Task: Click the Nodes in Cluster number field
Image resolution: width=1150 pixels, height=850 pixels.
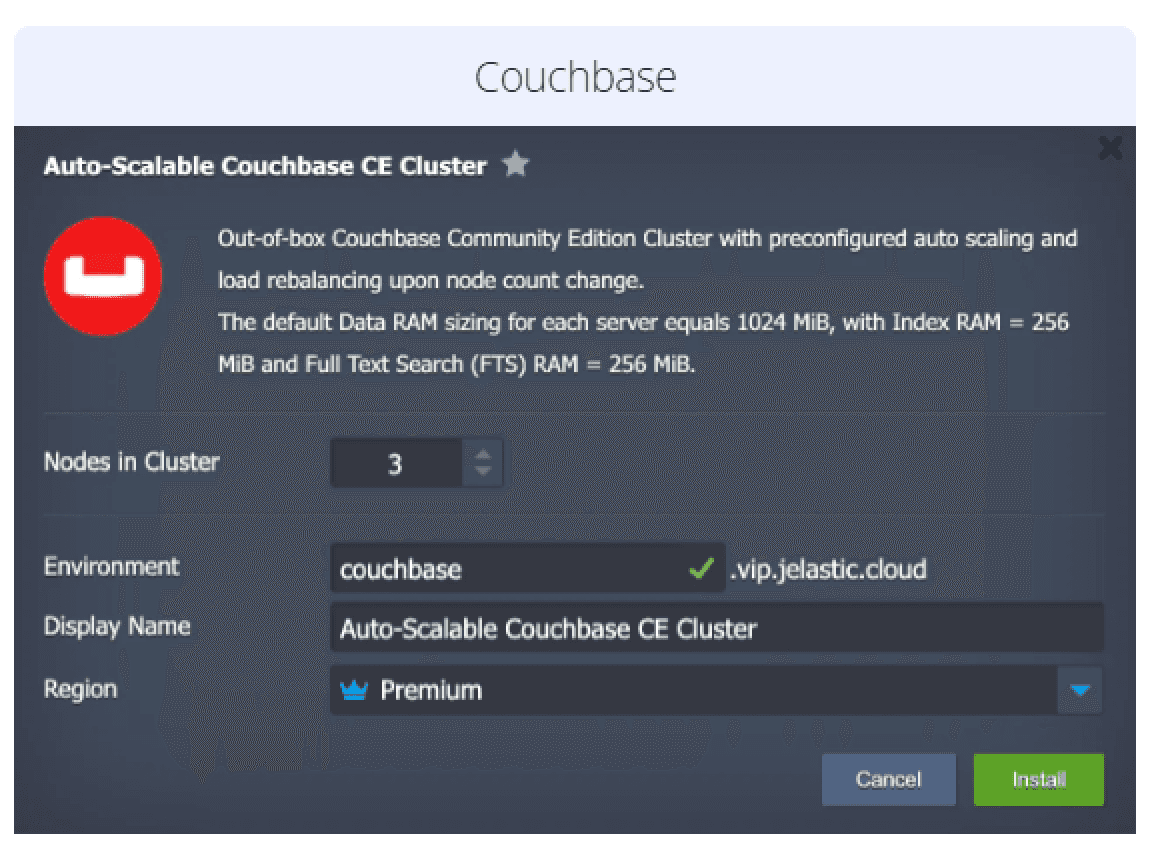Action: click(x=396, y=463)
